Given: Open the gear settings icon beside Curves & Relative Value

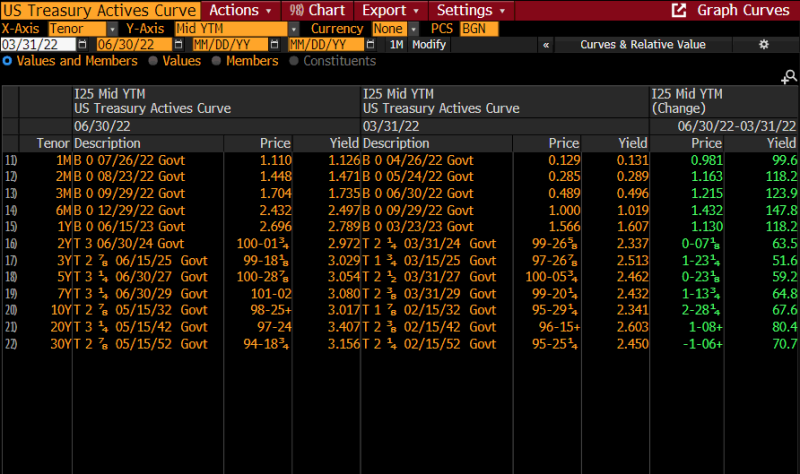Looking at the screenshot, I should point(764,44).
